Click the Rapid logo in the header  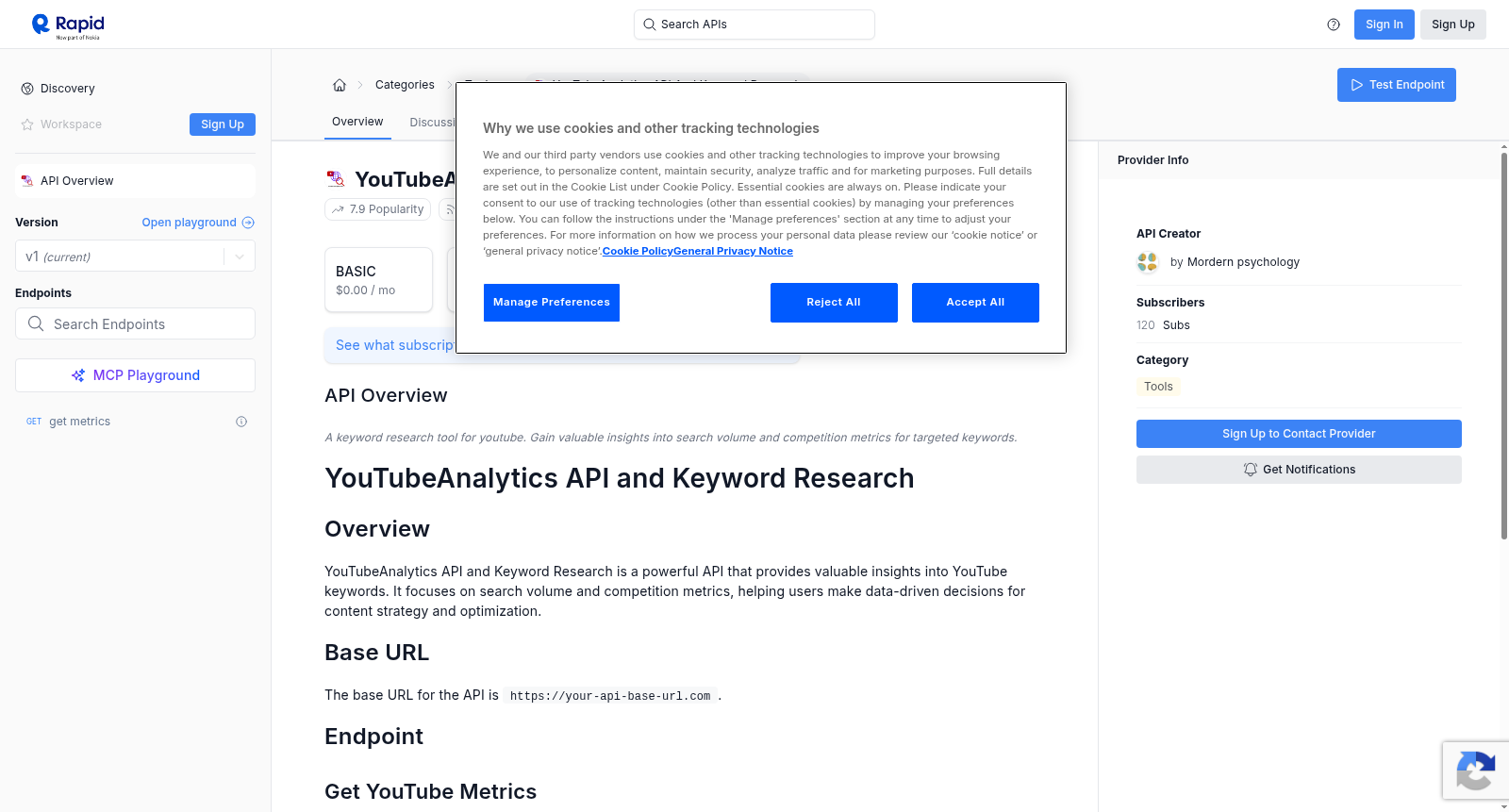coord(68,25)
